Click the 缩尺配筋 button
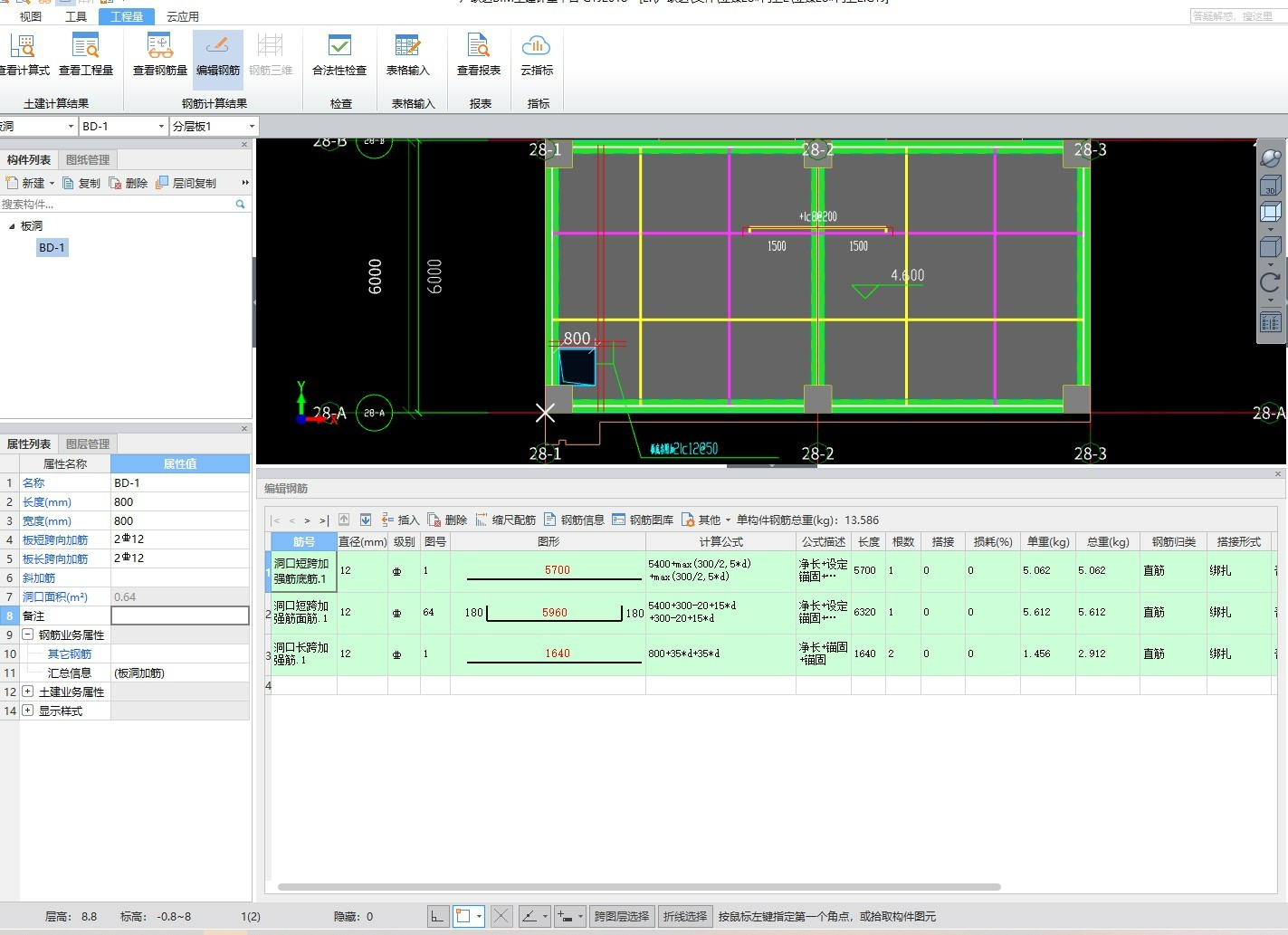Screen dimensions: 1288x935 [x=505, y=520]
